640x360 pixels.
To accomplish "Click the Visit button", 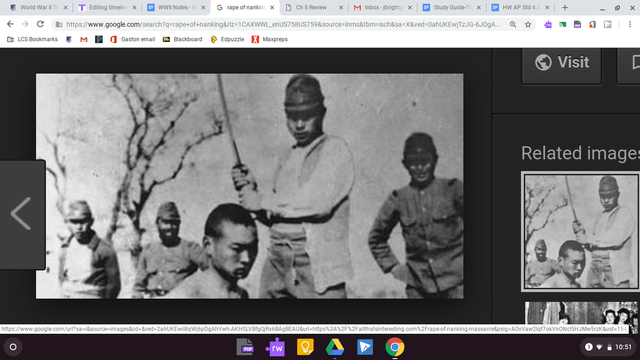I will pos(562,64).
